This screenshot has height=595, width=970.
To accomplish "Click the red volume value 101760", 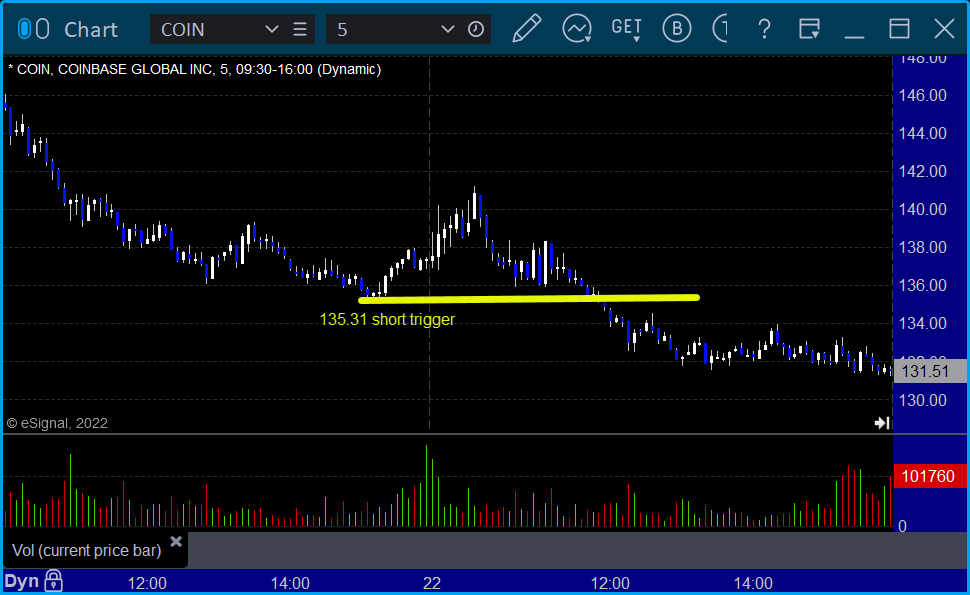I will (x=928, y=476).
